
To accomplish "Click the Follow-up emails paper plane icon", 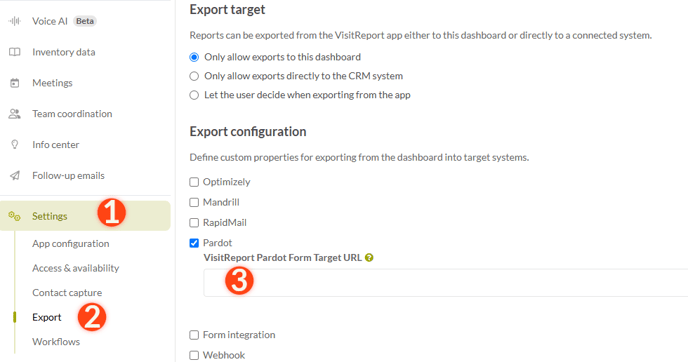I will (14, 176).
